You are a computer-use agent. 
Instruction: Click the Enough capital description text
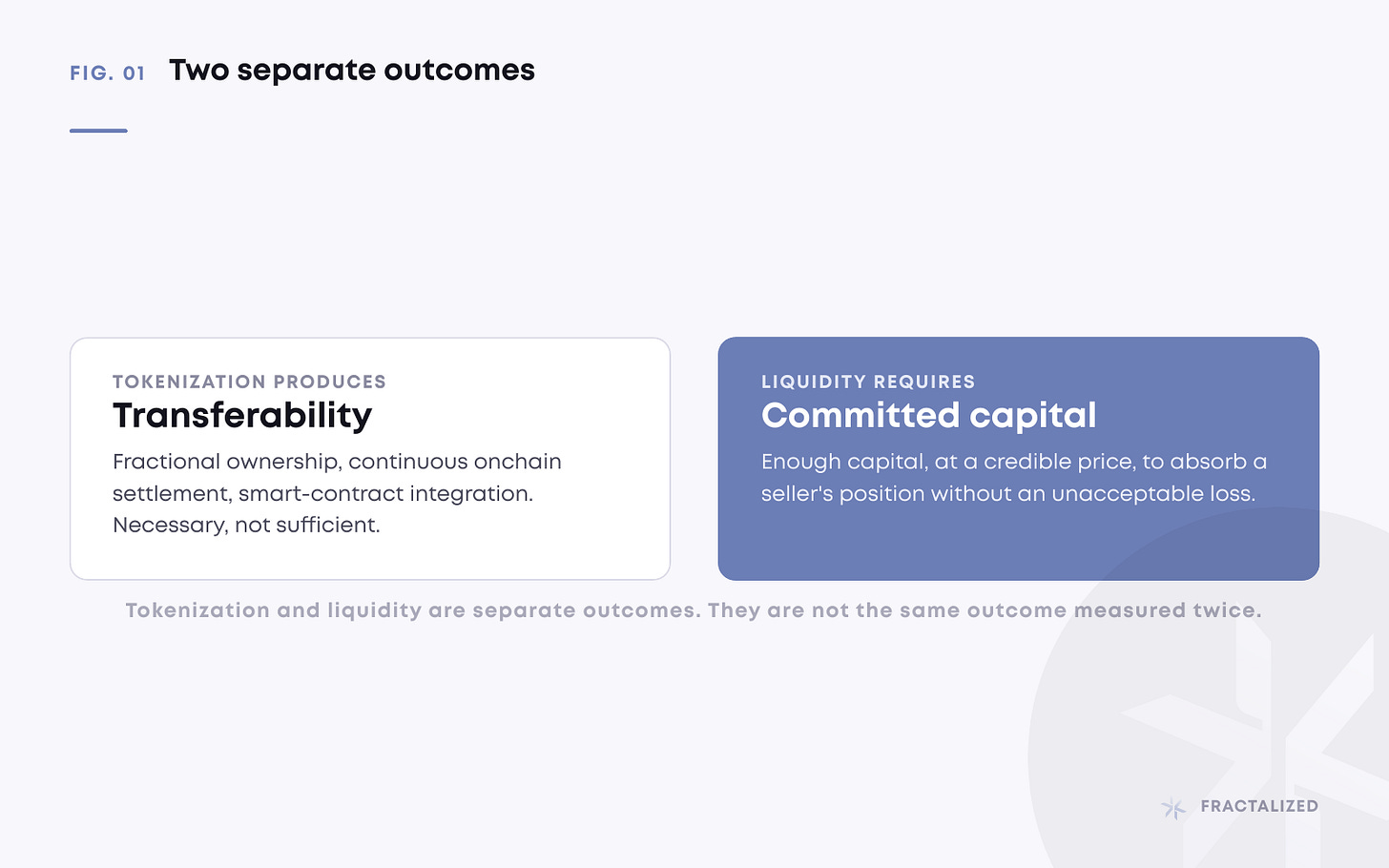click(x=1014, y=478)
